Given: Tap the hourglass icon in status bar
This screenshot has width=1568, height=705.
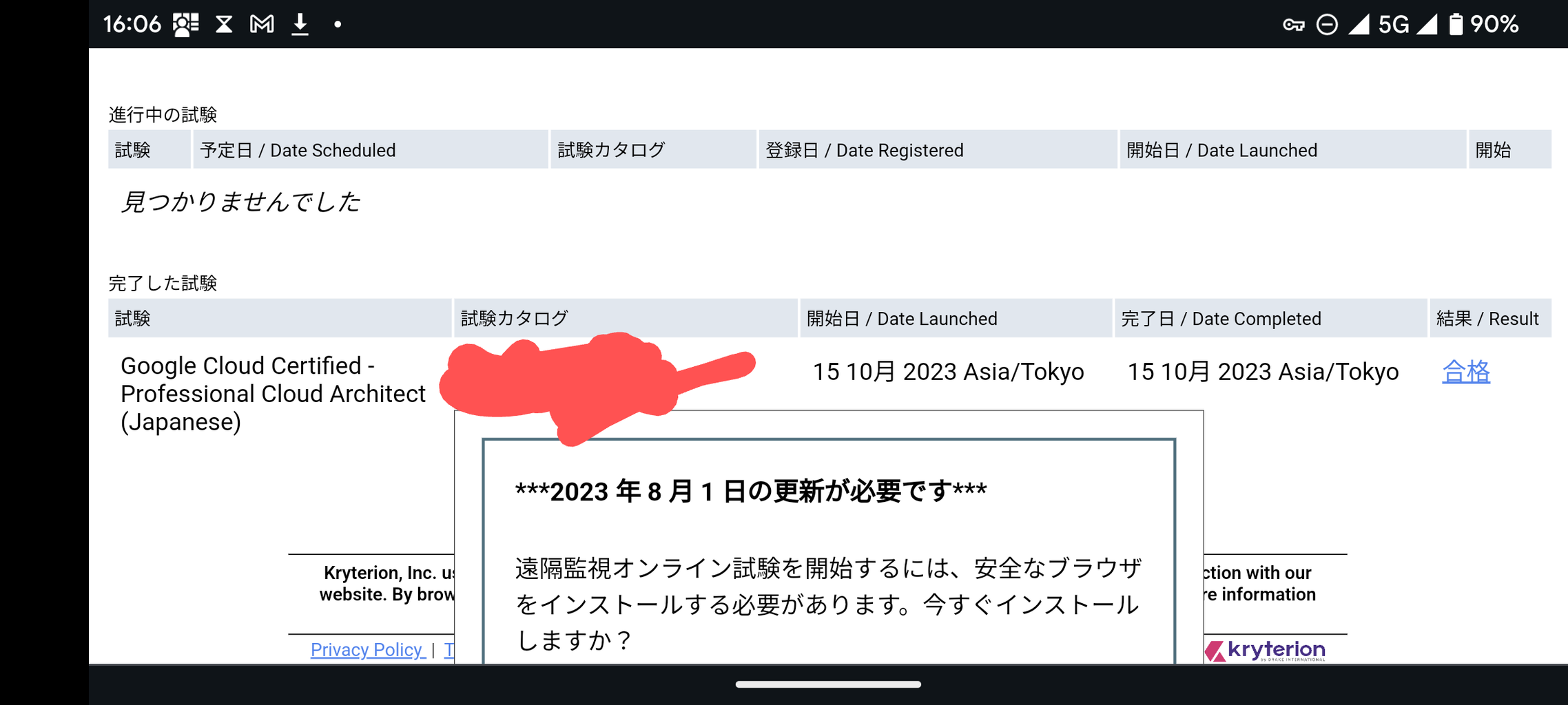Looking at the screenshot, I should [224, 25].
